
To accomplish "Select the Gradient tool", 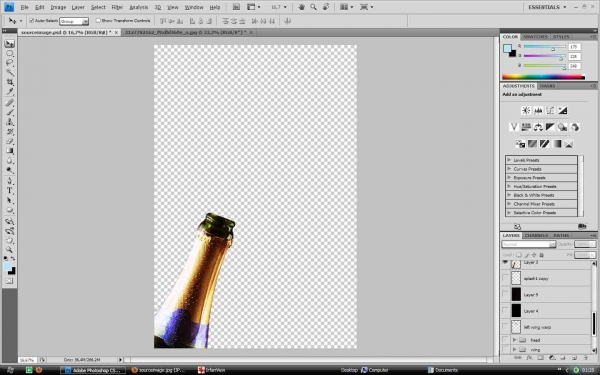I will [x=10, y=151].
